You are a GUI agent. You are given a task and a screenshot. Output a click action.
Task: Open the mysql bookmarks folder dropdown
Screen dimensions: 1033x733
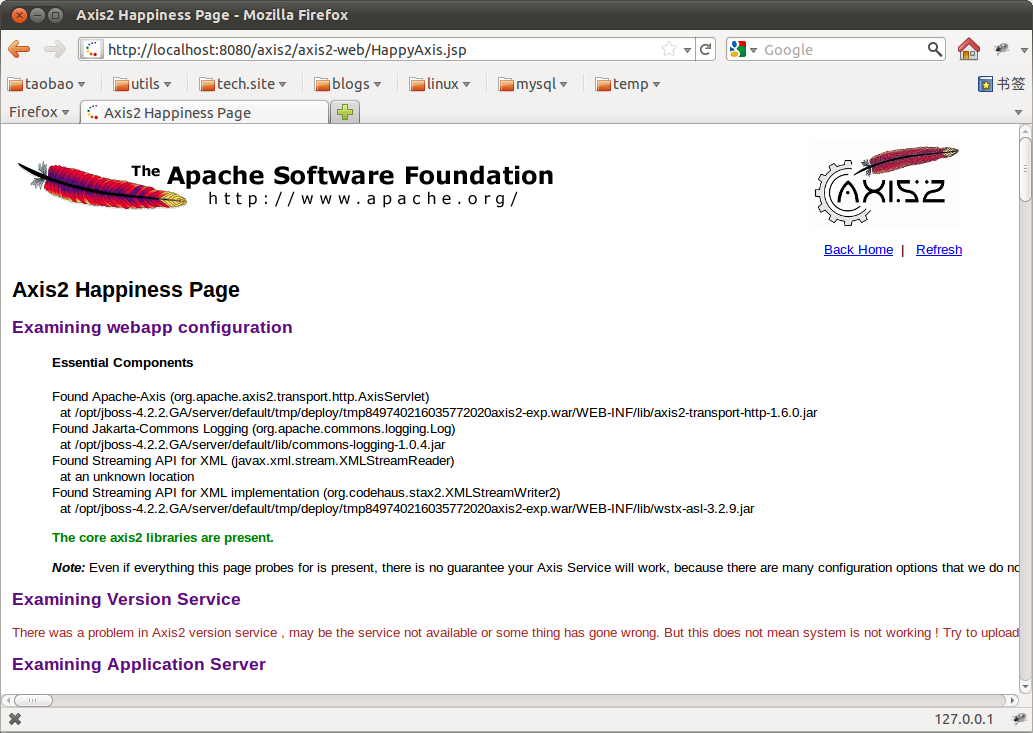[x=533, y=84]
